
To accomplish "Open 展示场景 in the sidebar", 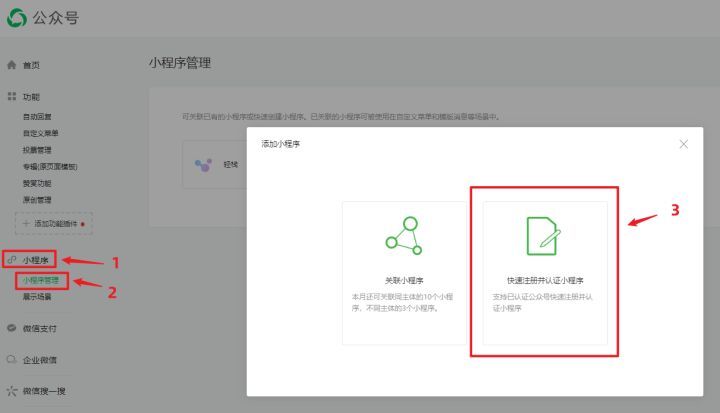I will 37,297.
